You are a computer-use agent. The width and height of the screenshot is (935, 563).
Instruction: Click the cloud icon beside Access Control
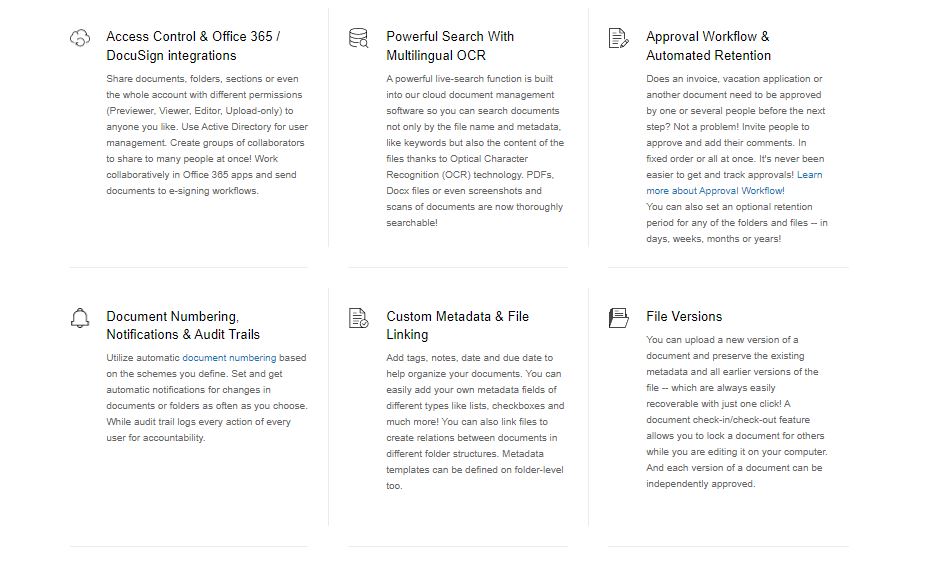[80, 38]
